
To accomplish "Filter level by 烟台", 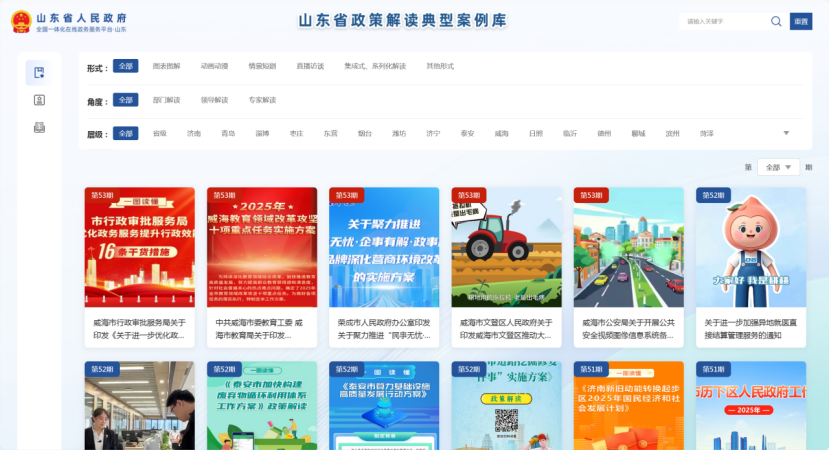I will pyautogui.click(x=365, y=134).
